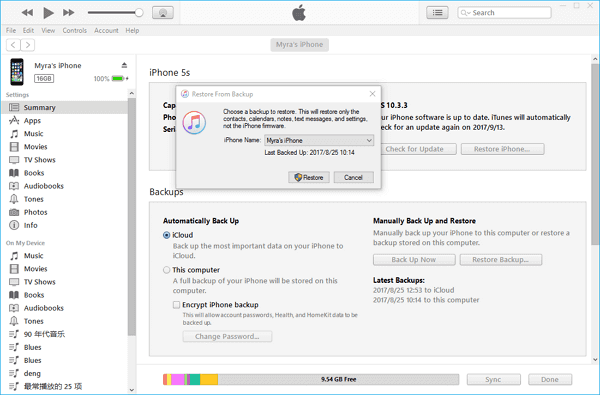The height and width of the screenshot is (395, 600).
Task: Skip forward with the fast-forward button
Action: pos(69,13)
